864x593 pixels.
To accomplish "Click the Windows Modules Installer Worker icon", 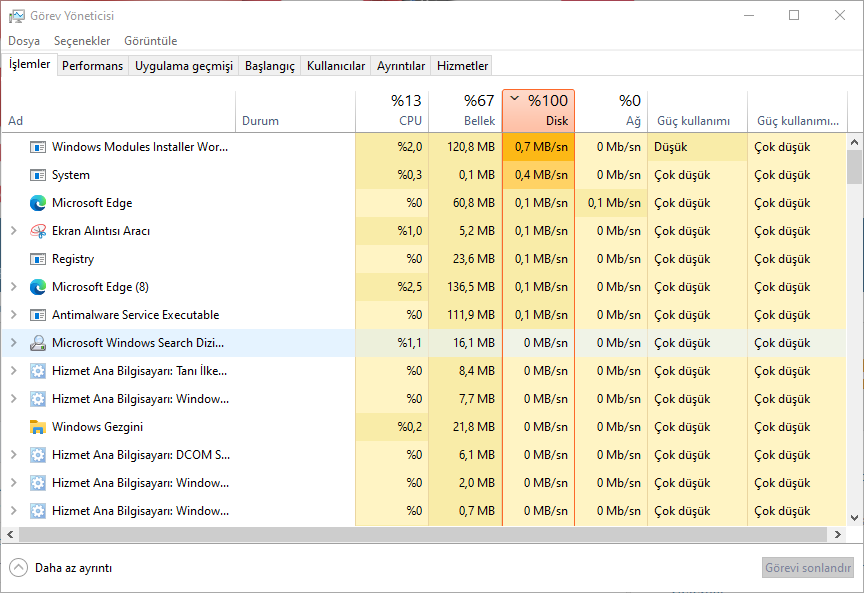I will [x=38, y=147].
